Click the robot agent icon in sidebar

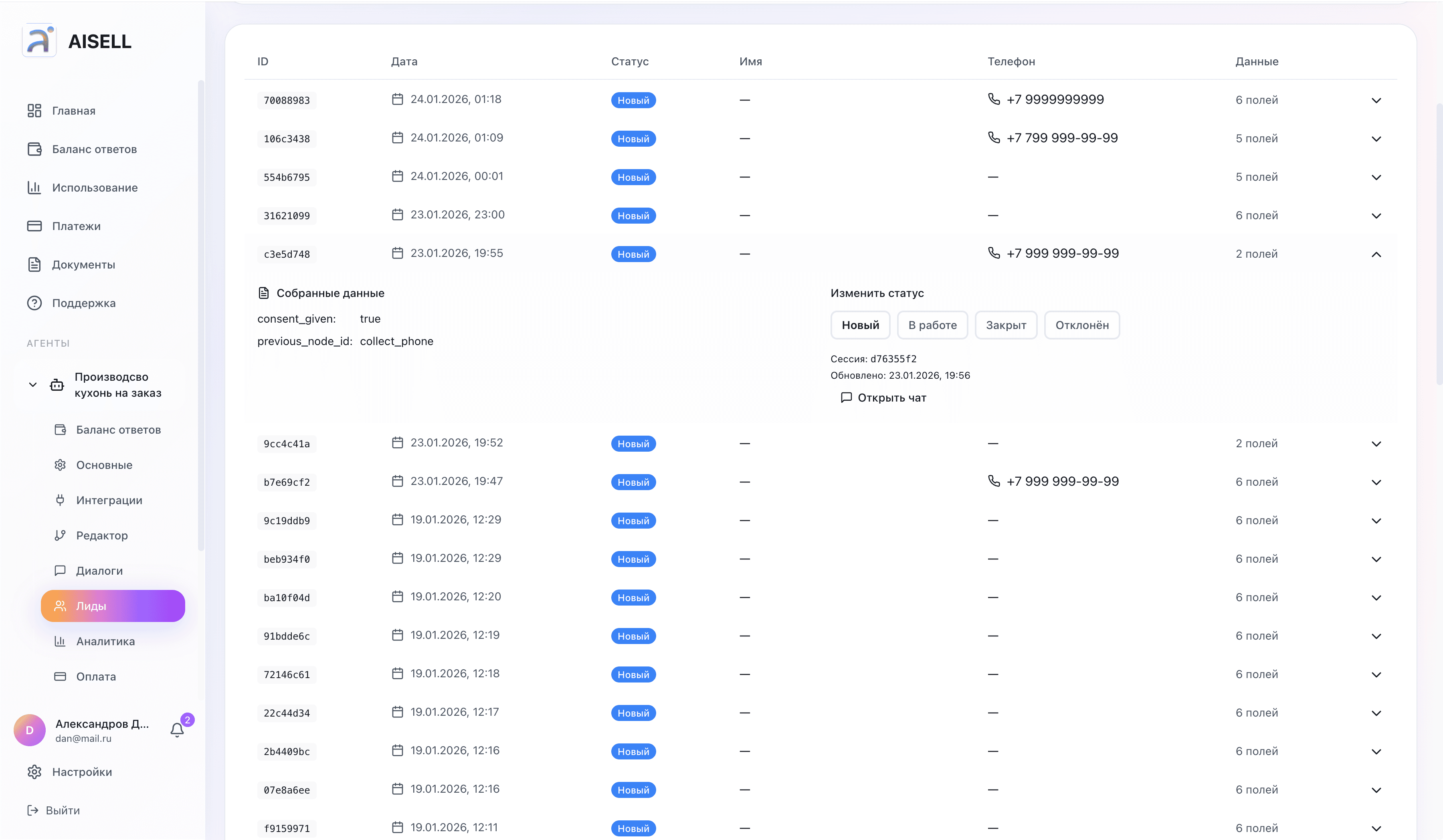pos(57,385)
